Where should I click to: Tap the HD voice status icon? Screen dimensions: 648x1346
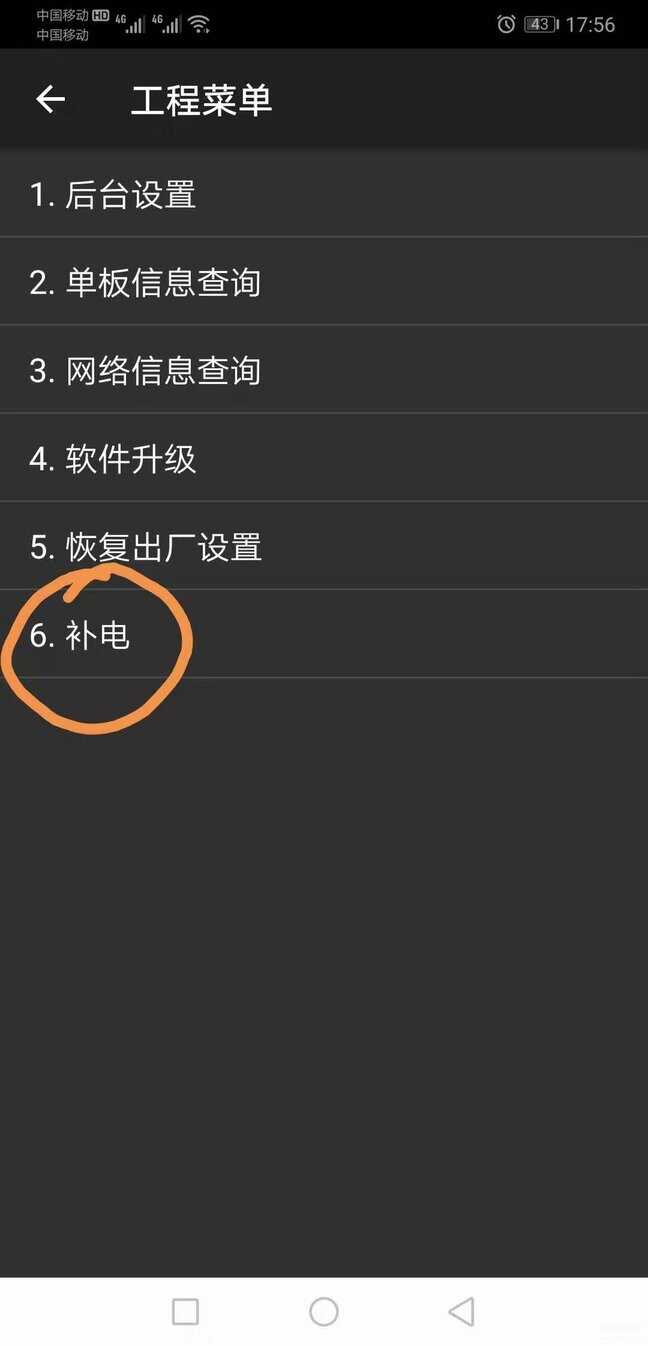[x=100, y=16]
